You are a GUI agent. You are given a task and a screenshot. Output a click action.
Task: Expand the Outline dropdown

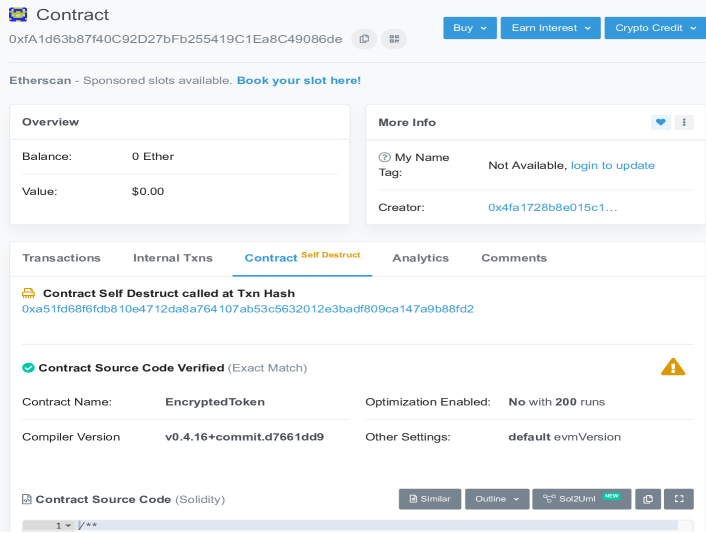pyautogui.click(x=497, y=499)
